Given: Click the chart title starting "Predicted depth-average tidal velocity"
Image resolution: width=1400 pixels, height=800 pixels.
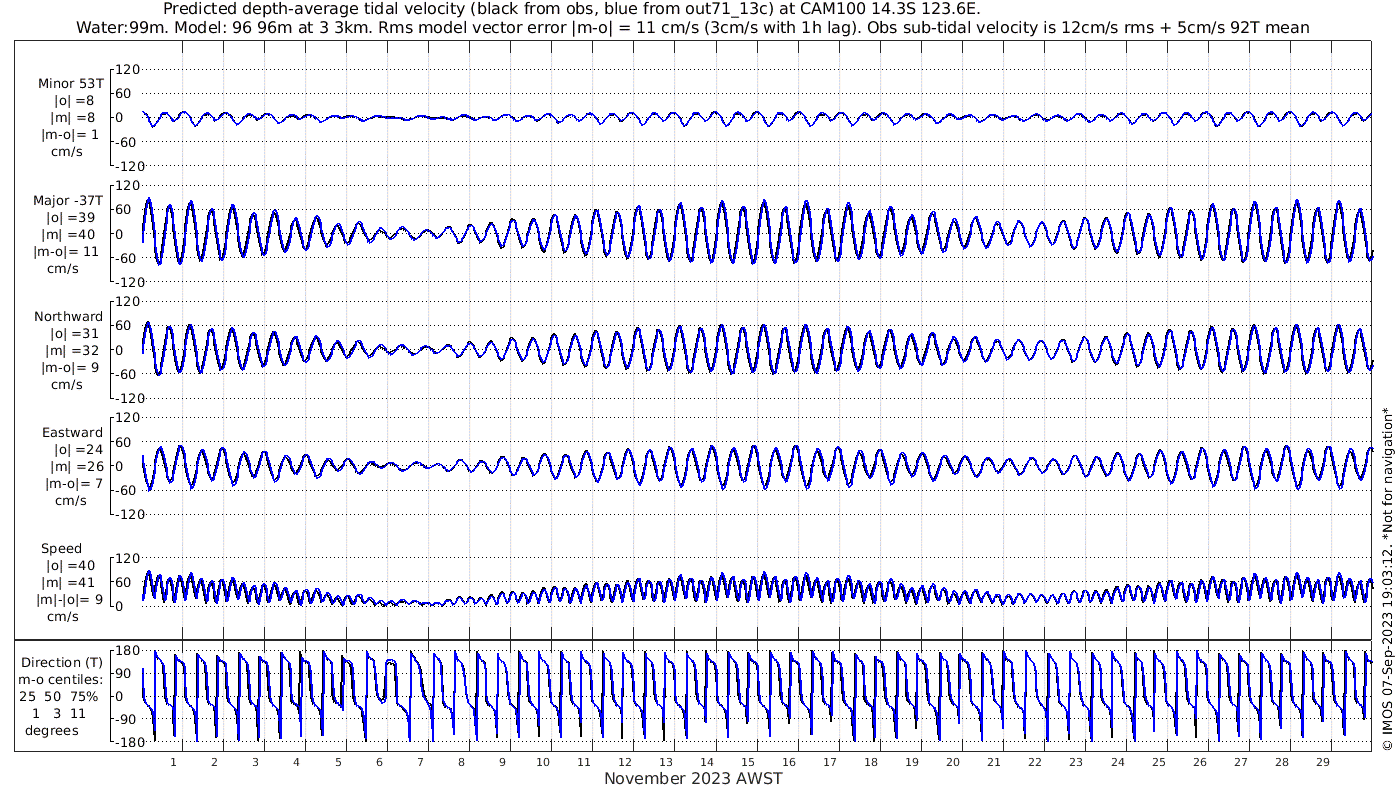Looking at the screenshot, I should coord(572,9).
